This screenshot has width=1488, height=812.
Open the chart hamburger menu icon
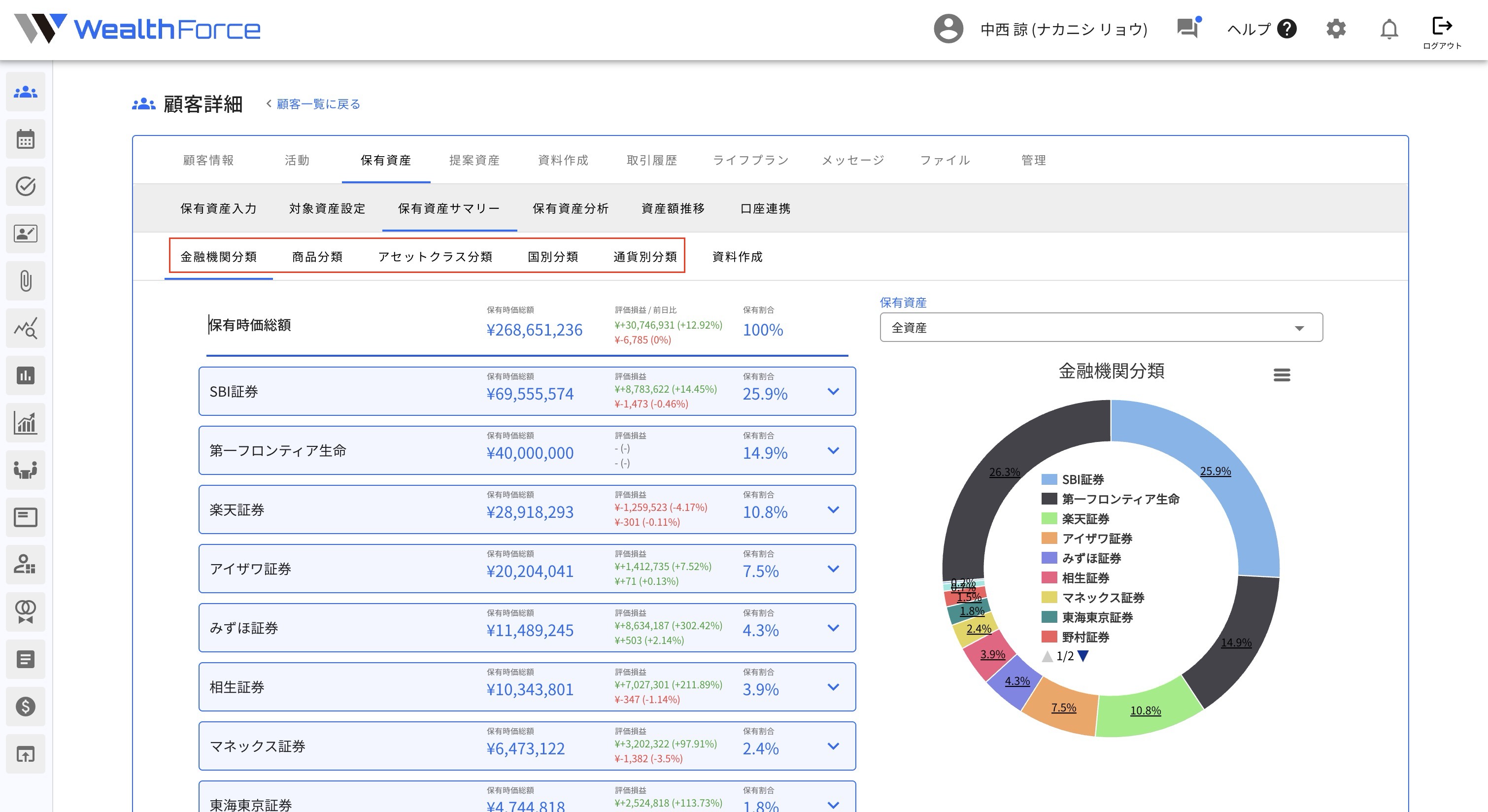[1282, 375]
